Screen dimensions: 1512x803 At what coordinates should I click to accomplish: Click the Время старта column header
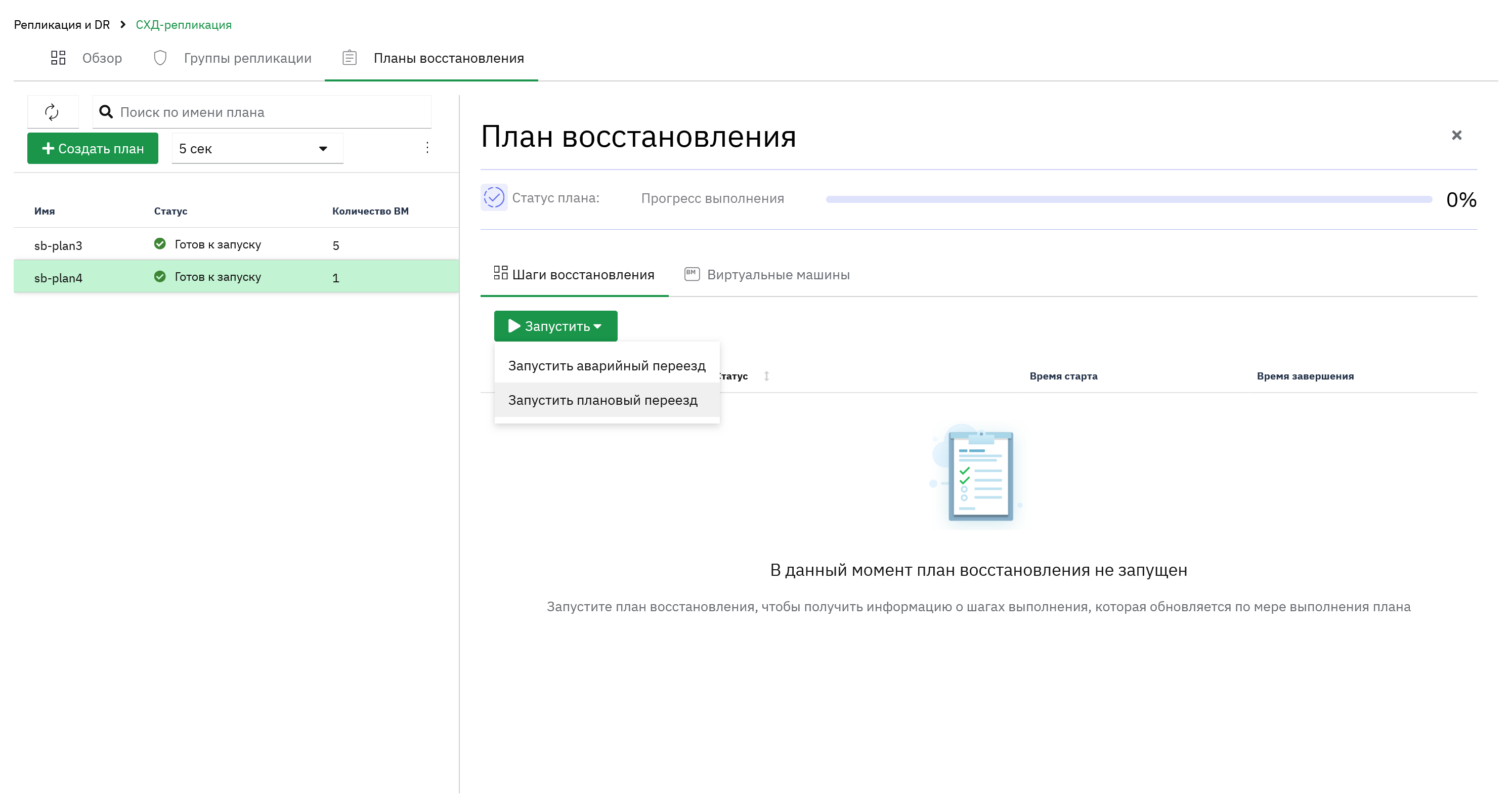pos(1063,376)
